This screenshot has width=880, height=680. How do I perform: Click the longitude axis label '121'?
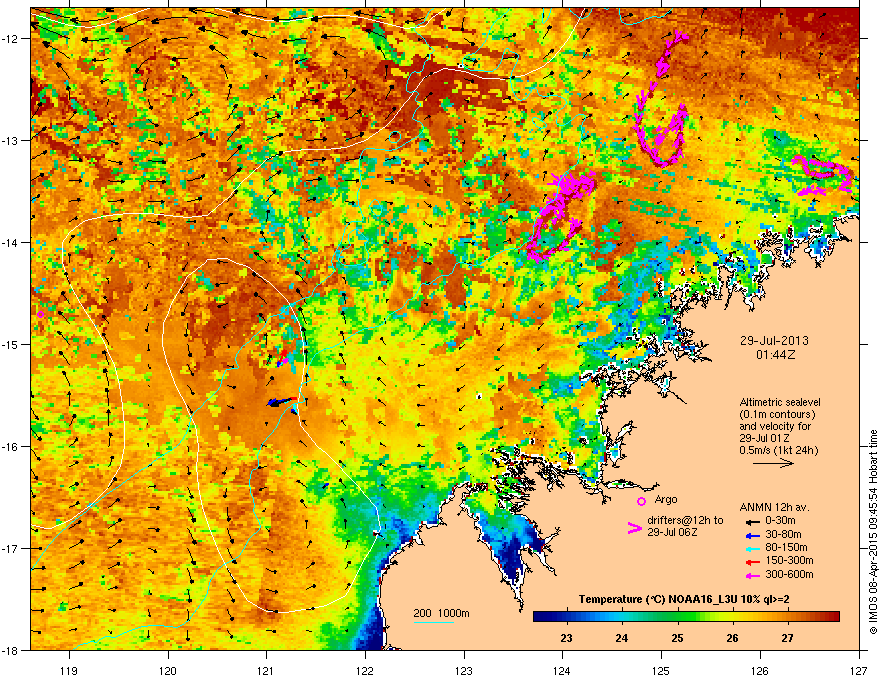[x=266, y=670]
